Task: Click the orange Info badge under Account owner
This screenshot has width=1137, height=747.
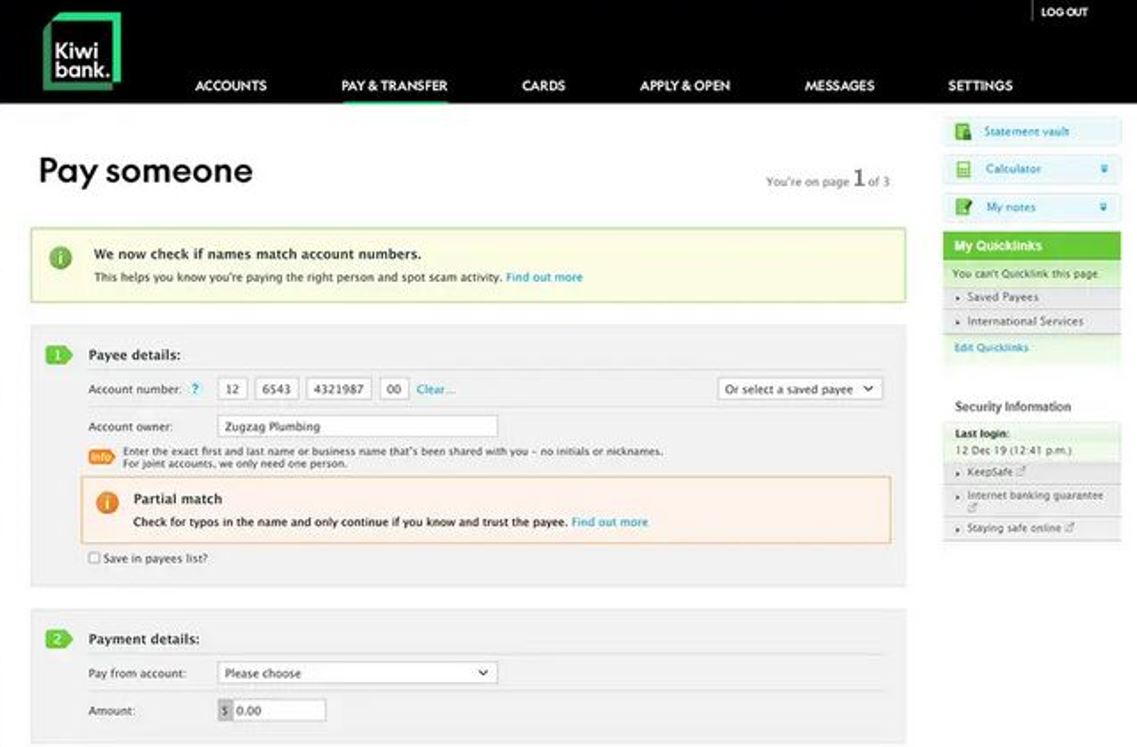Action: point(101,457)
